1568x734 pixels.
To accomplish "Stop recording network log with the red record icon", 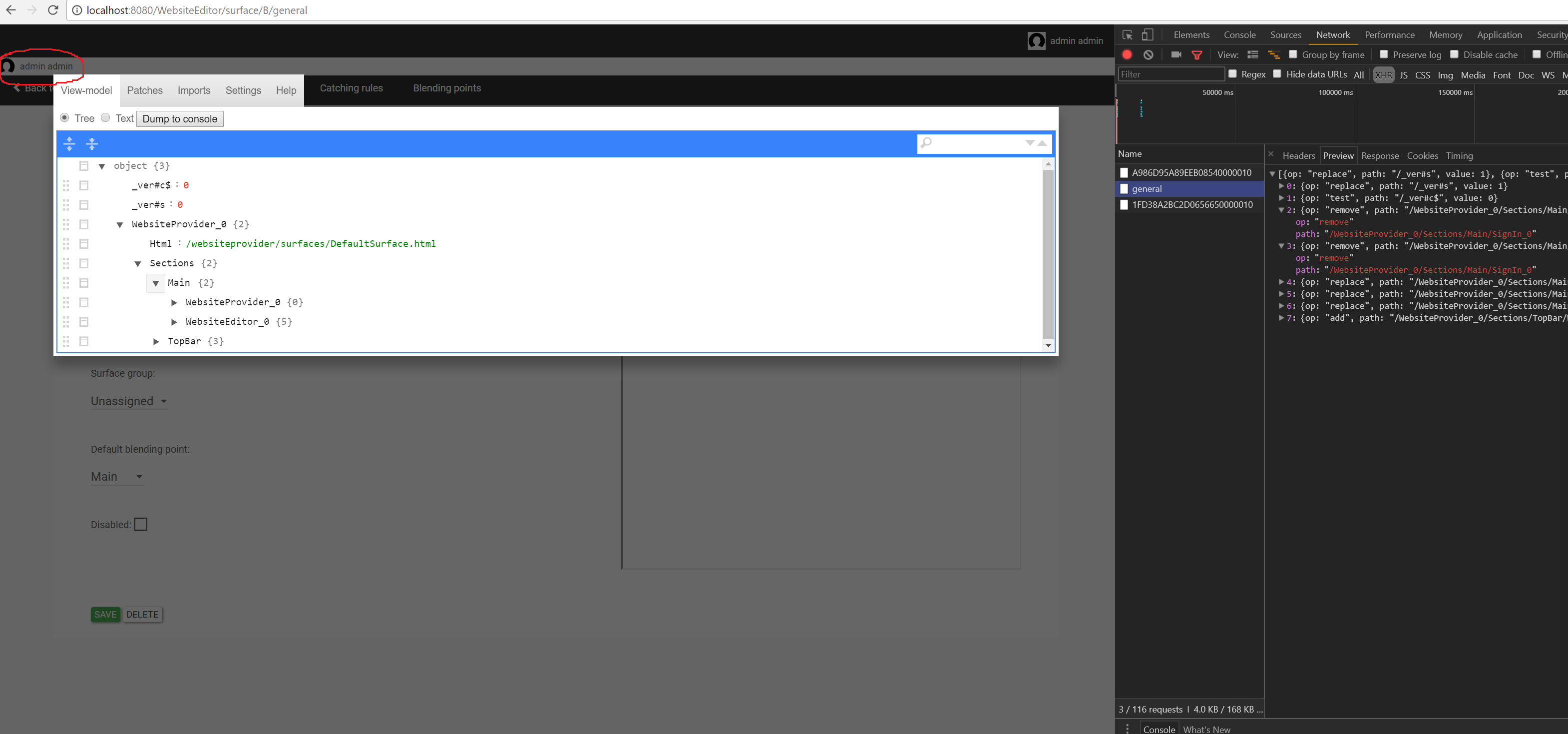I will click(1127, 54).
